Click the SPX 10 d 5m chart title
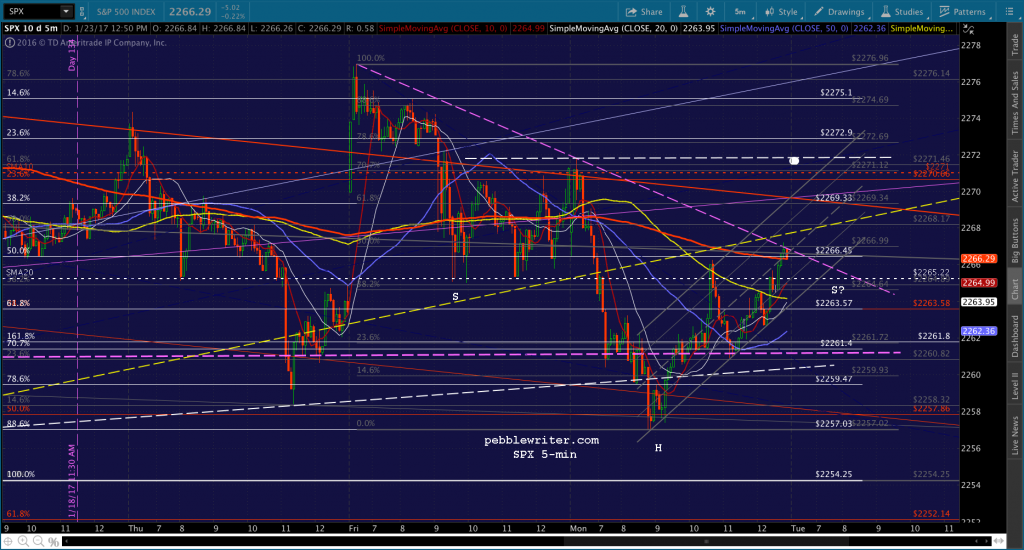1024x550 pixels. tap(31, 28)
